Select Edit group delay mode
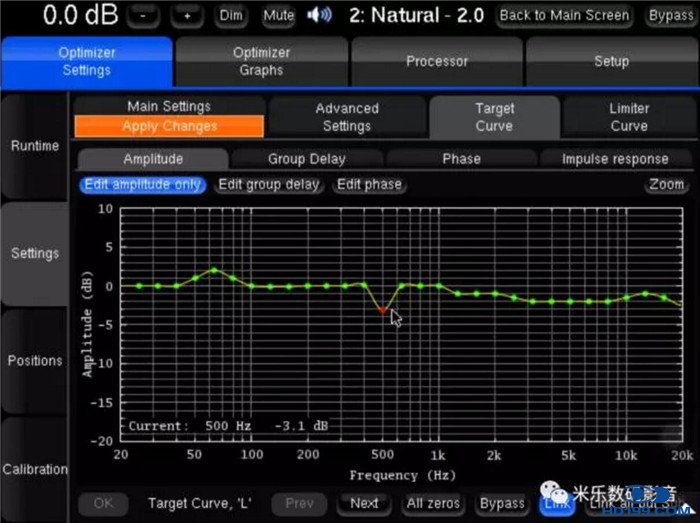 click(268, 184)
